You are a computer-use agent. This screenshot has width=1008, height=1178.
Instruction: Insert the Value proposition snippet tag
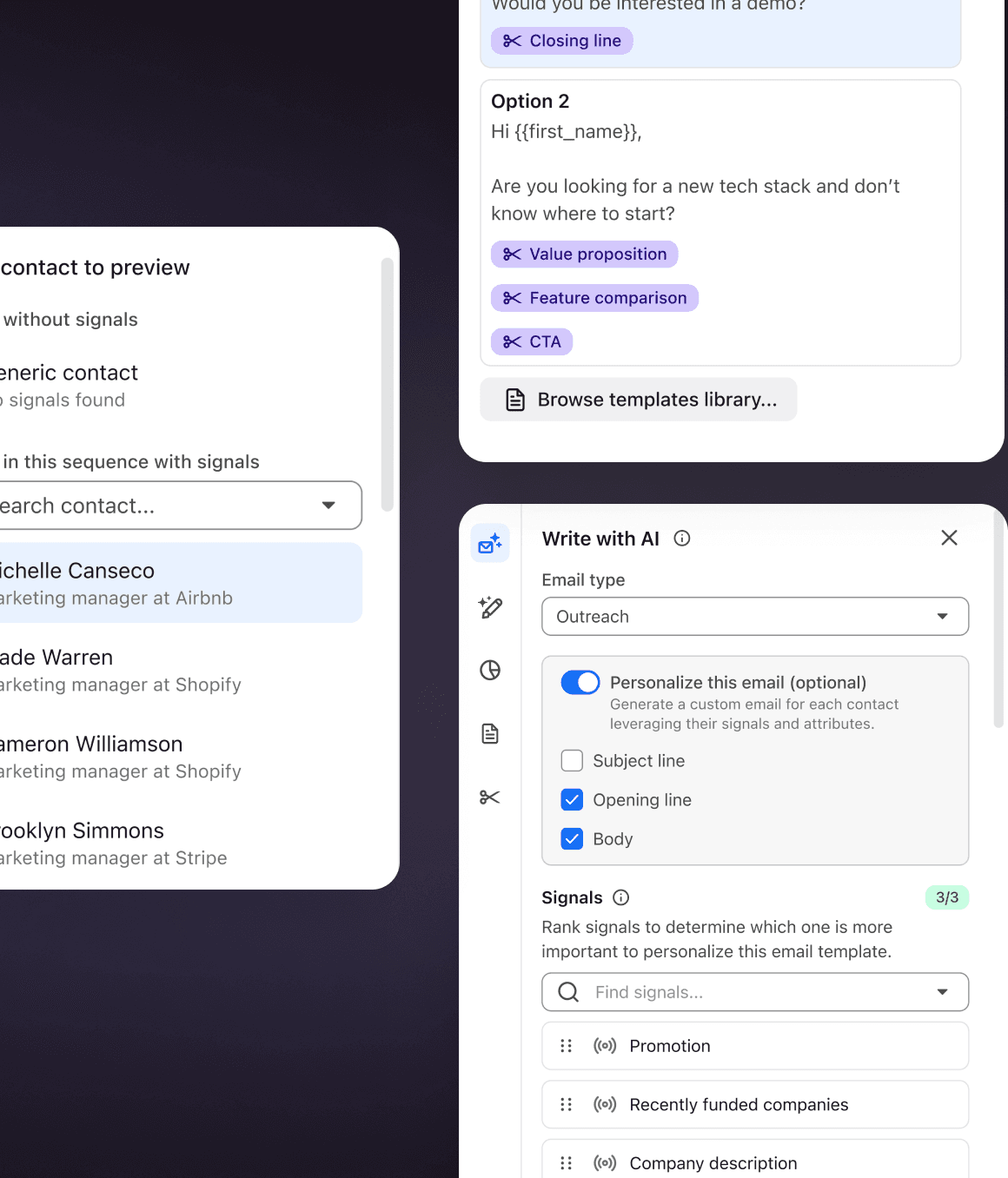pyautogui.click(x=584, y=255)
